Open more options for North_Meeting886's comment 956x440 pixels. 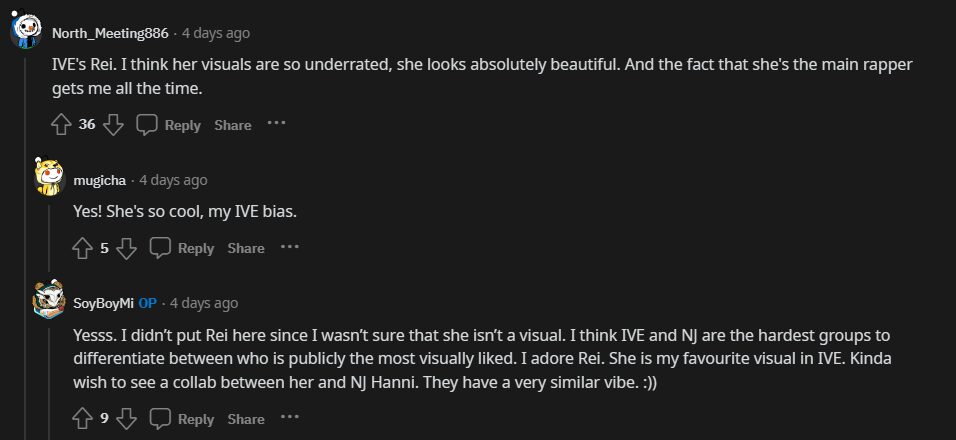click(x=276, y=124)
